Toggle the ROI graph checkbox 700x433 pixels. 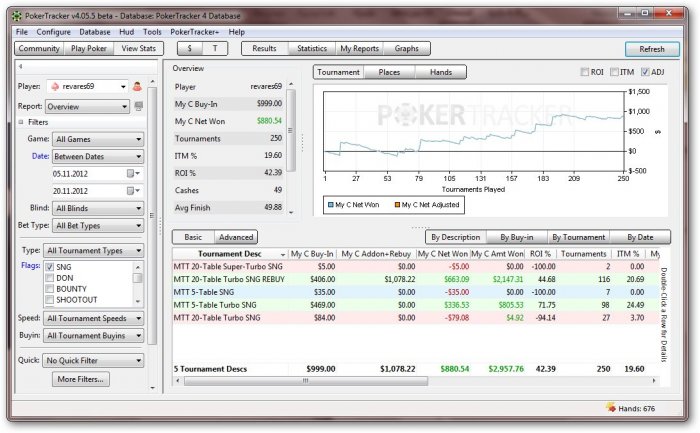pos(584,72)
